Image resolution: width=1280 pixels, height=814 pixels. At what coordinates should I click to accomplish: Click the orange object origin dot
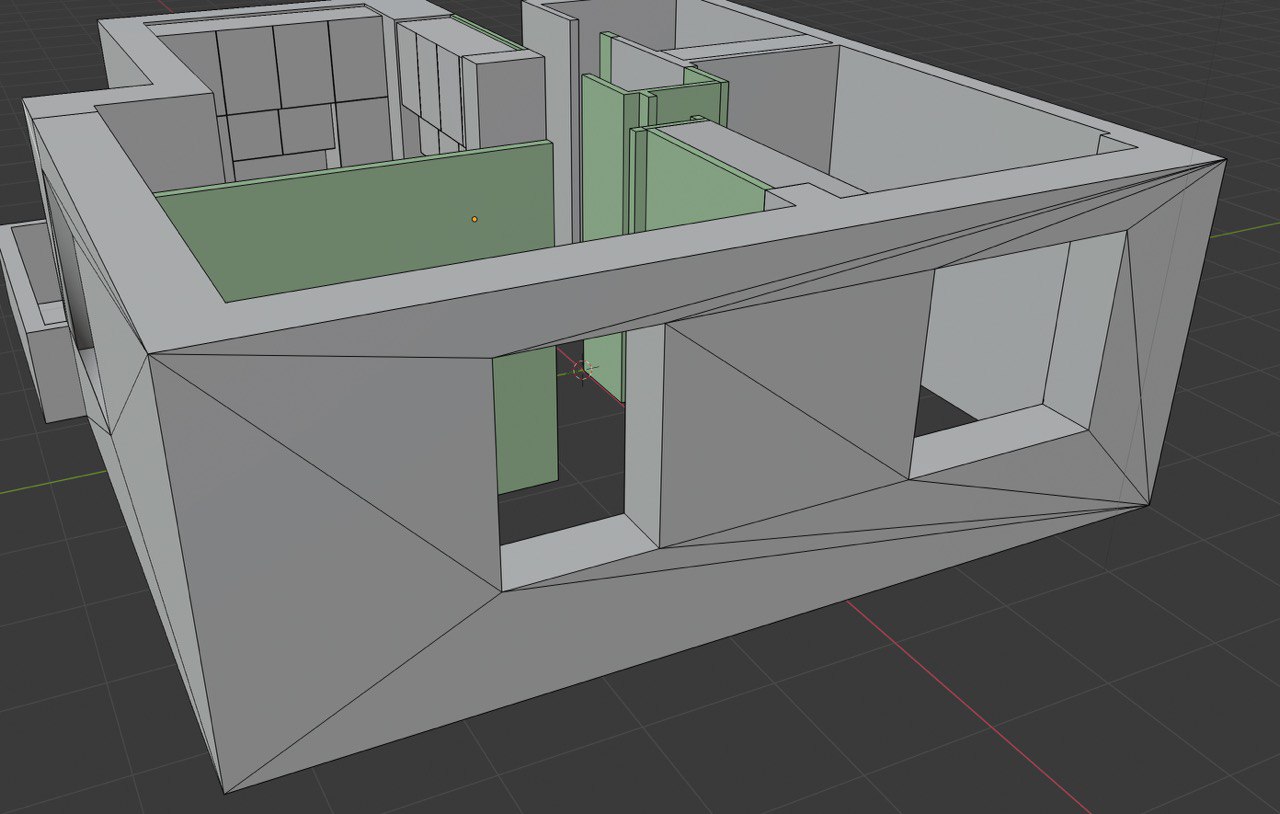(x=474, y=219)
